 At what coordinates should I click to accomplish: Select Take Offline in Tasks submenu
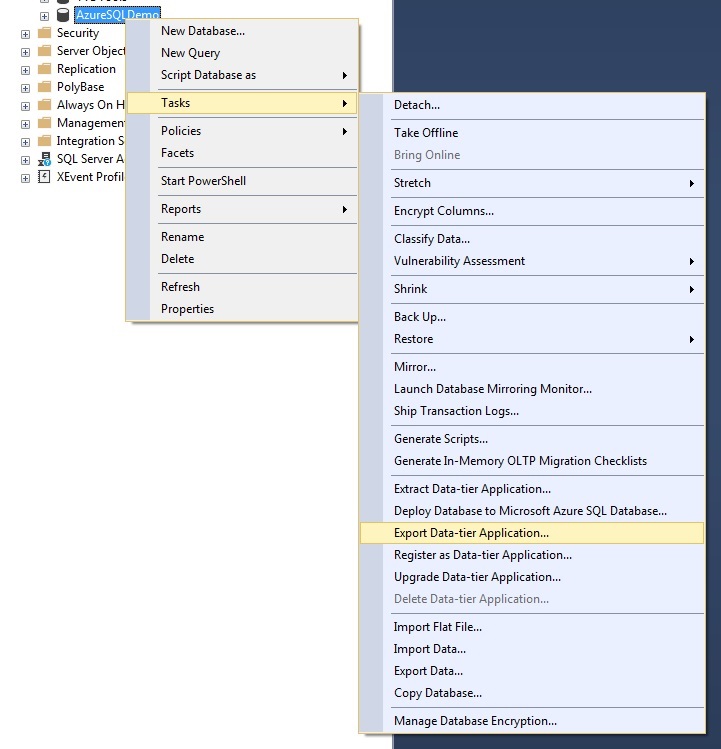click(532, 133)
